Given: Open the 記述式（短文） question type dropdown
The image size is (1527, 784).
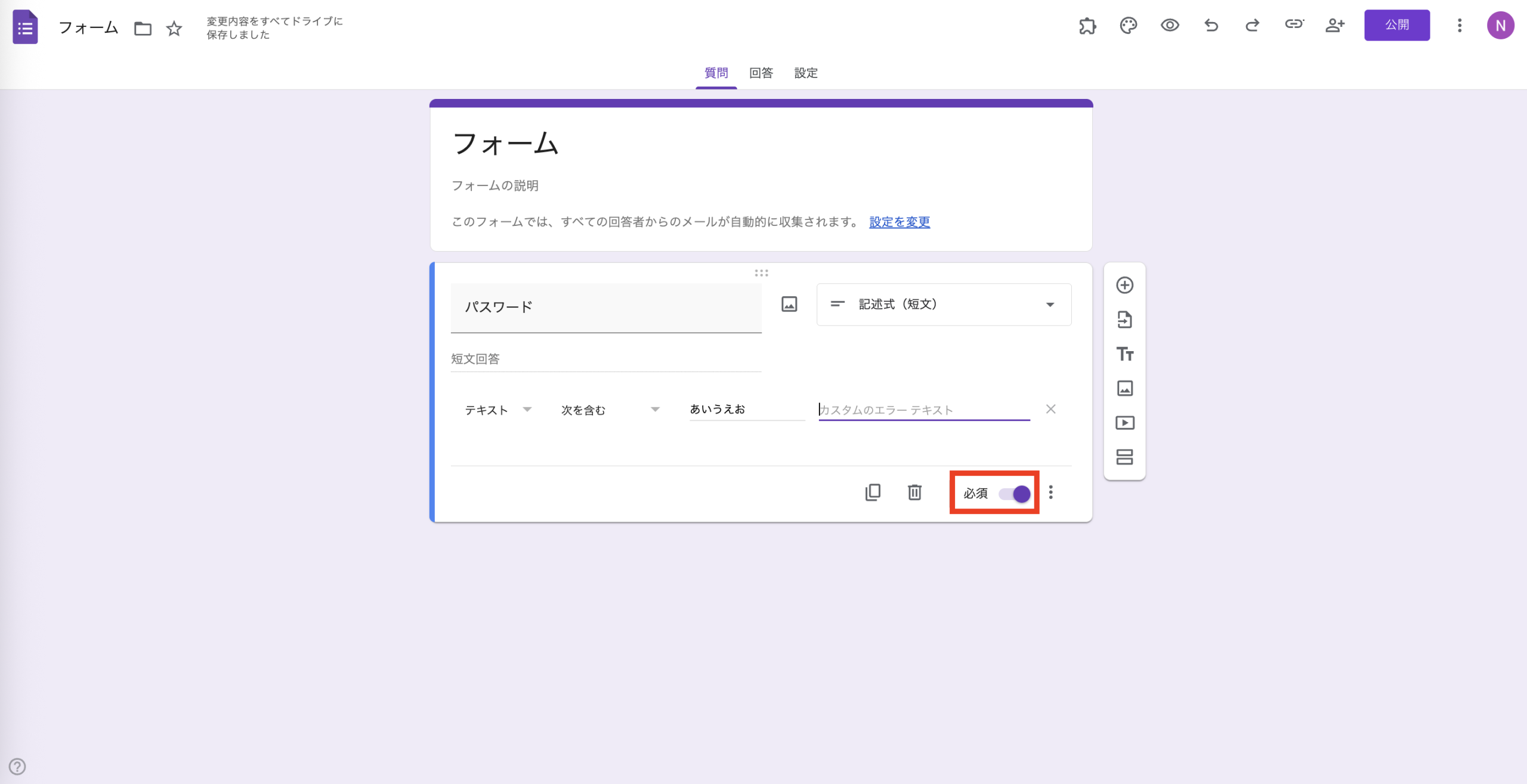Looking at the screenshot, I should [942, 305].
